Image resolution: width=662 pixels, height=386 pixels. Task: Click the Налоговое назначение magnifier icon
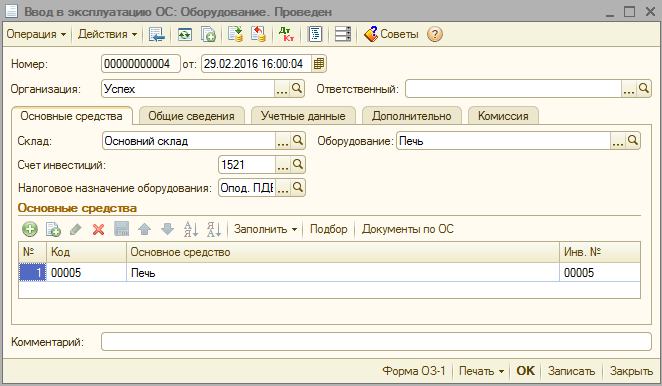pyautogui.click(x=298, y=188)
